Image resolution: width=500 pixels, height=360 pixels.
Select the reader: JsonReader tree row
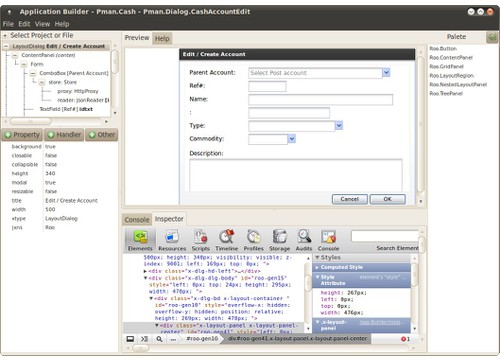coord(83,100)
